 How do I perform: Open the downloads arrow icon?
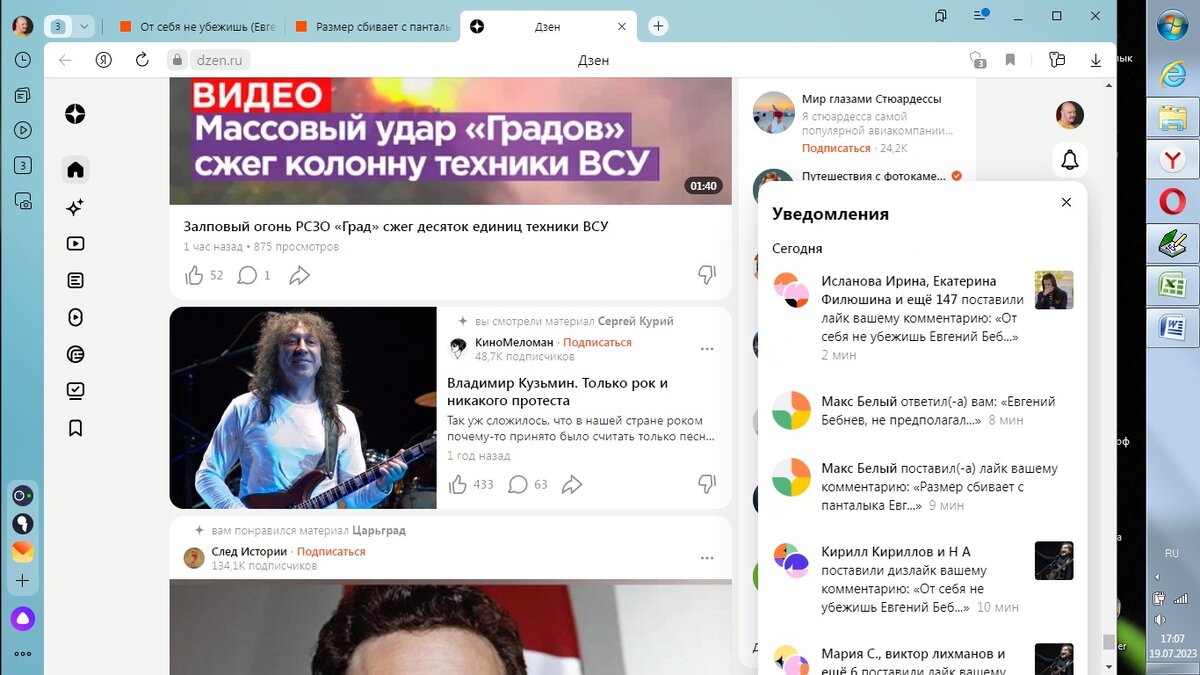1095,60
